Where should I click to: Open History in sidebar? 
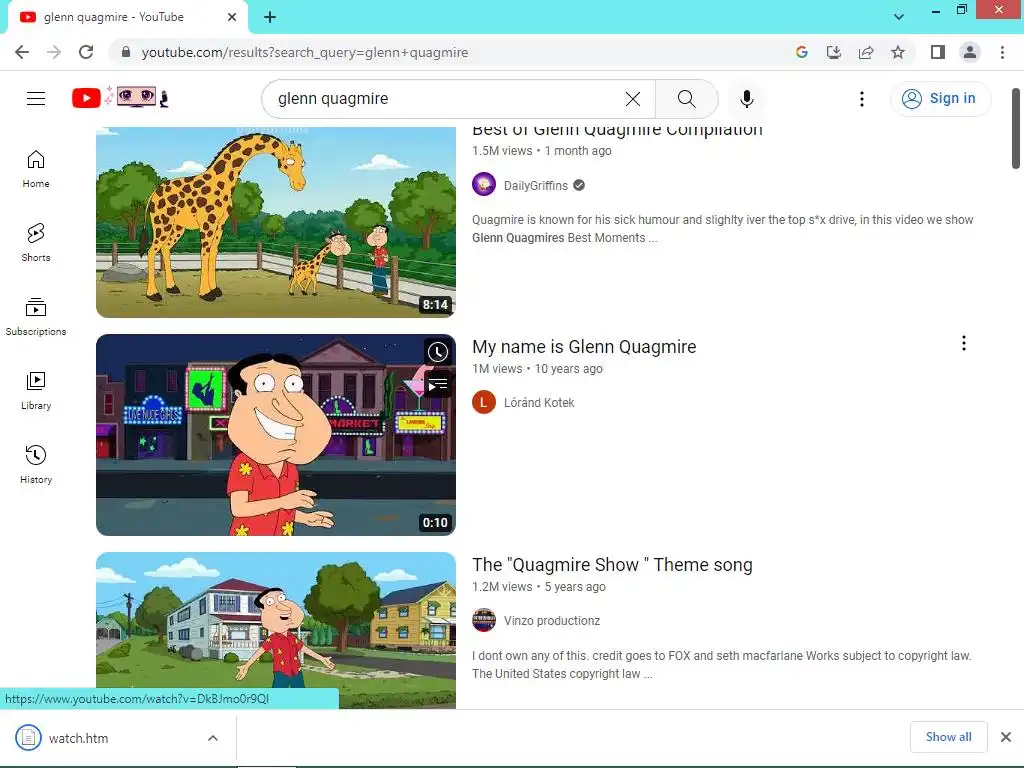tap(36, 464)
